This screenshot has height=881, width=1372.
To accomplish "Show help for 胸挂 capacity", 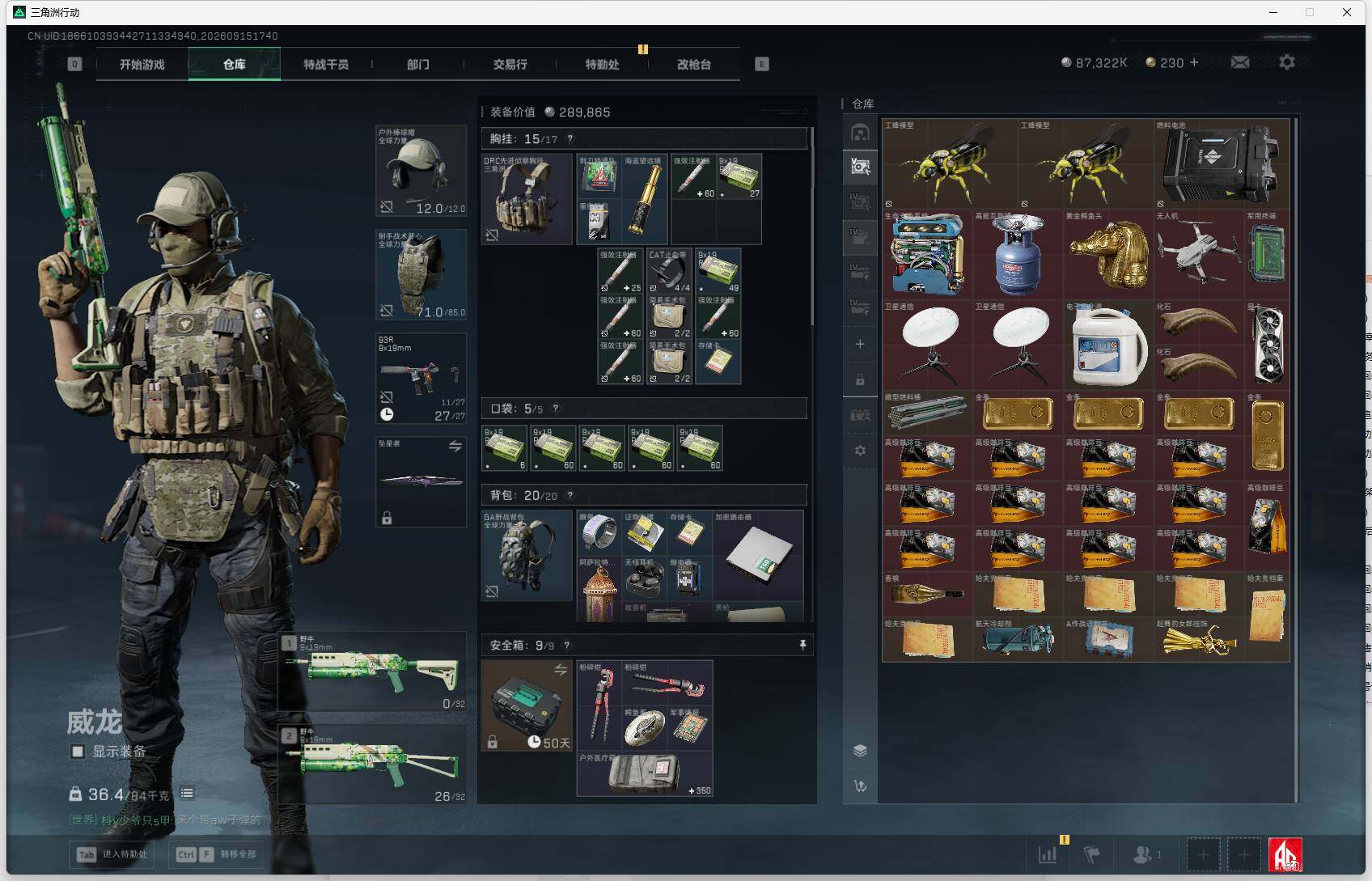I will (570, 138).
